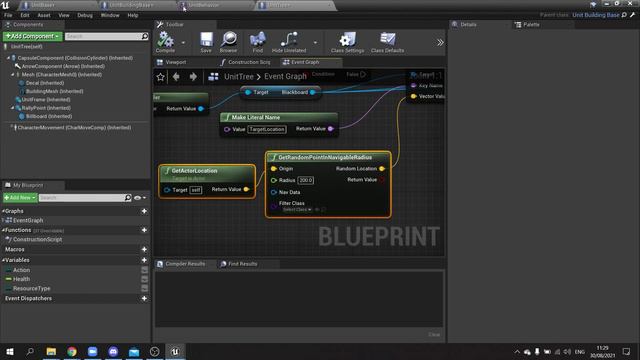
Task: Open the Edit menu
Action: click(x=25, y=15)
